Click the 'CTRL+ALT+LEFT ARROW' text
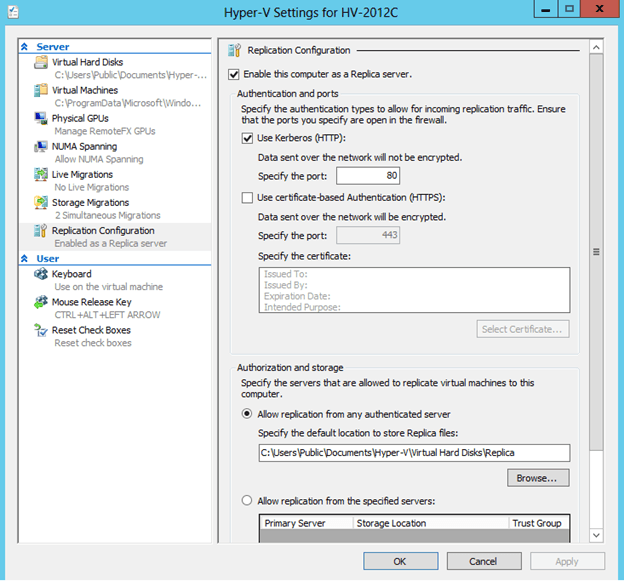Viewport: 625px width, 581px height. 108,315
